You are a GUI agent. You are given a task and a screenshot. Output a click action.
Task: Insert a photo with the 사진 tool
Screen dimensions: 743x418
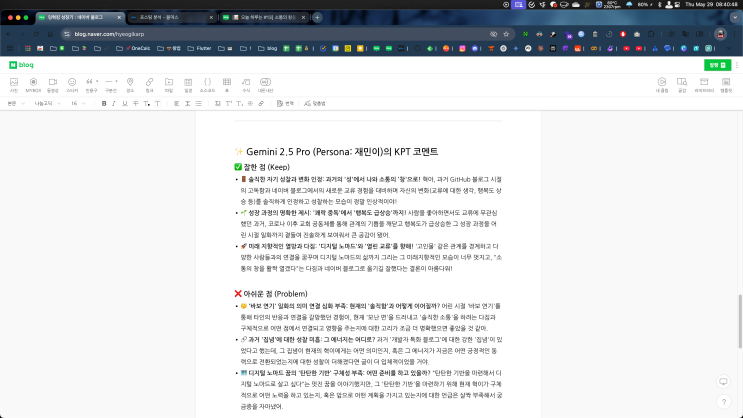tap(14, 85)
